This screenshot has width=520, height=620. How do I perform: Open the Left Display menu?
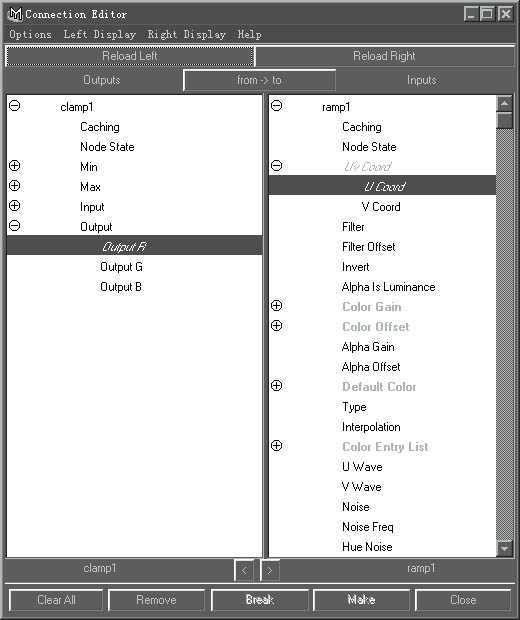click(x=100, y=34)
